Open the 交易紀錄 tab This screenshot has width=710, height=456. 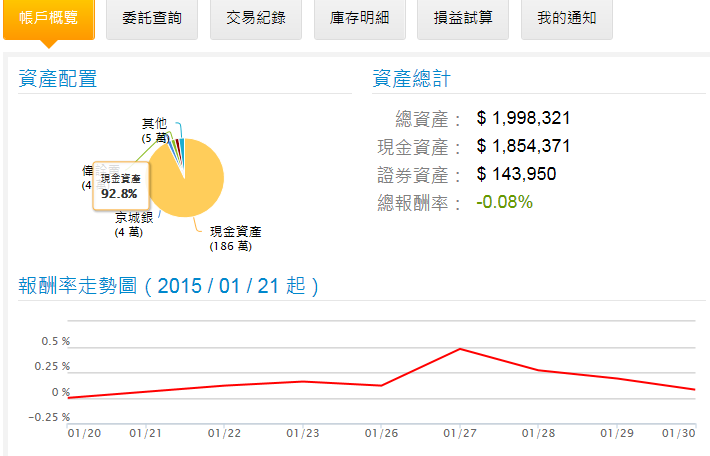point(255,19)
